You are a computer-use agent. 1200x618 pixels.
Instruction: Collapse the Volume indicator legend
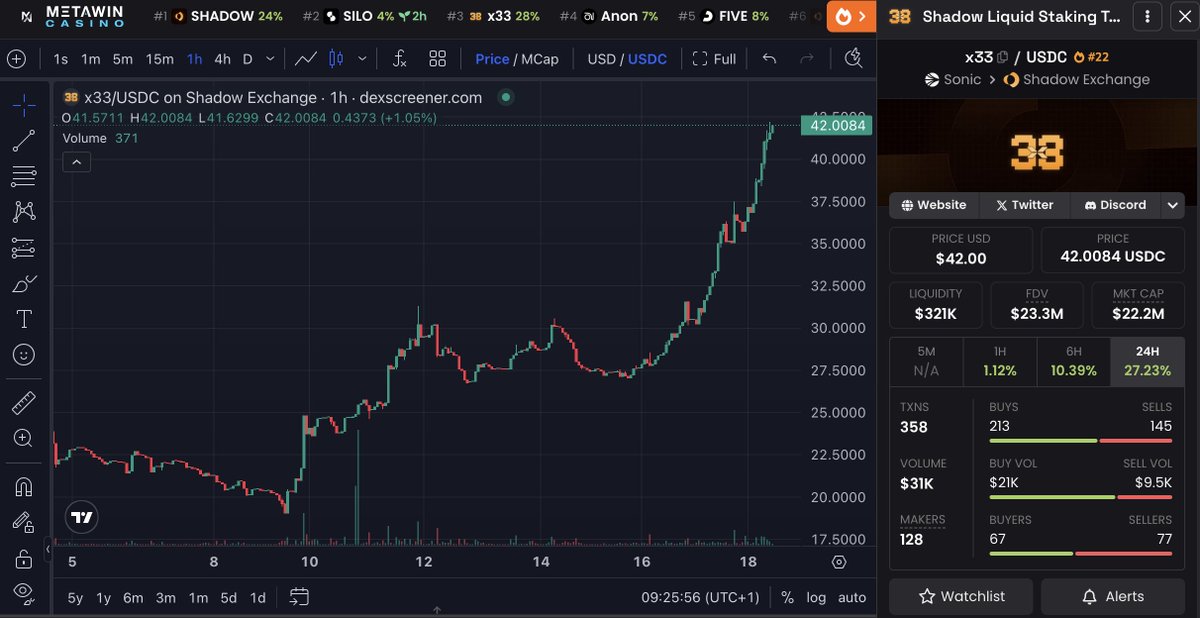click(77, 161)
